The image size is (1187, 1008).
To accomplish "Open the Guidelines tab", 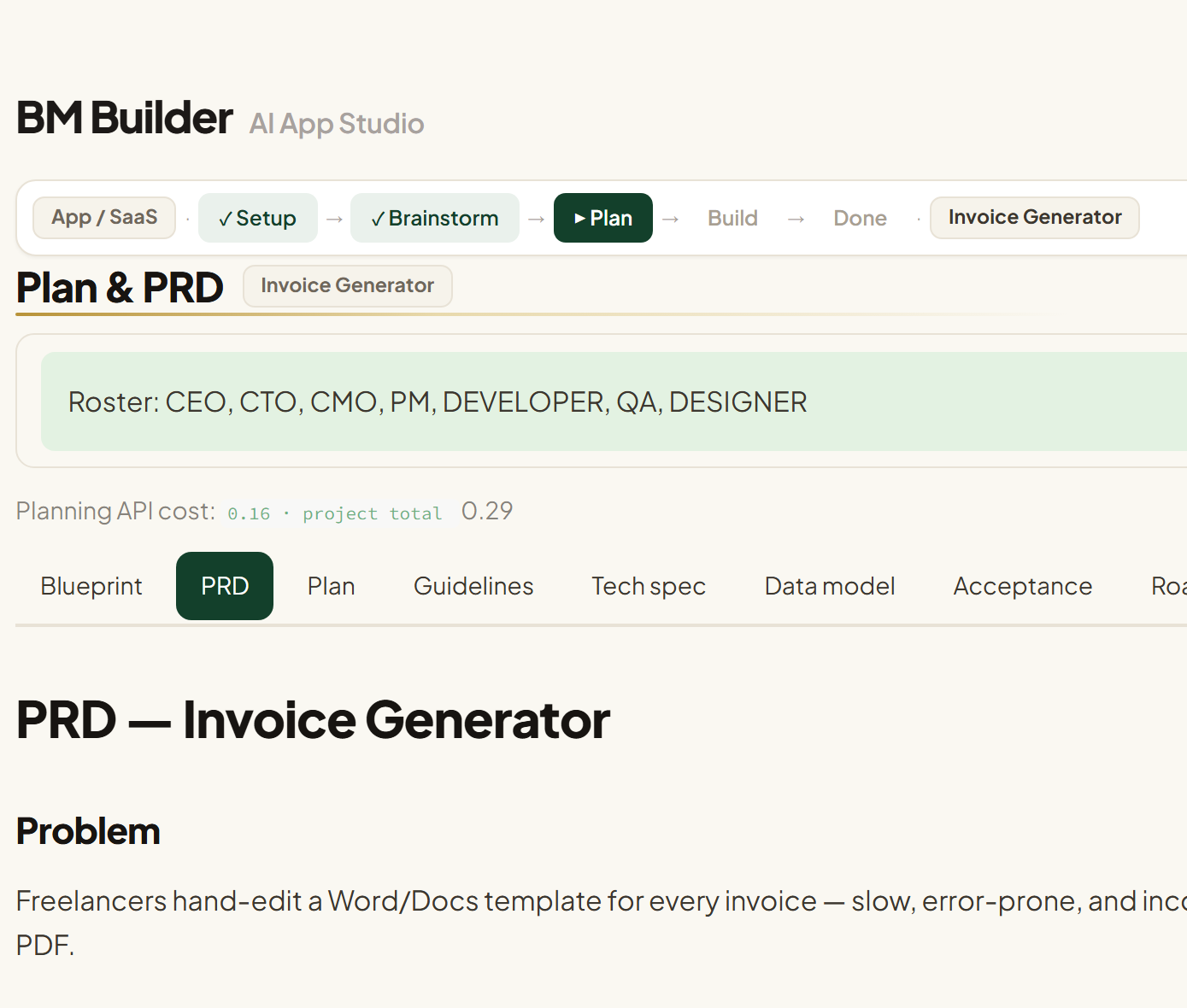I will point(473,586).
